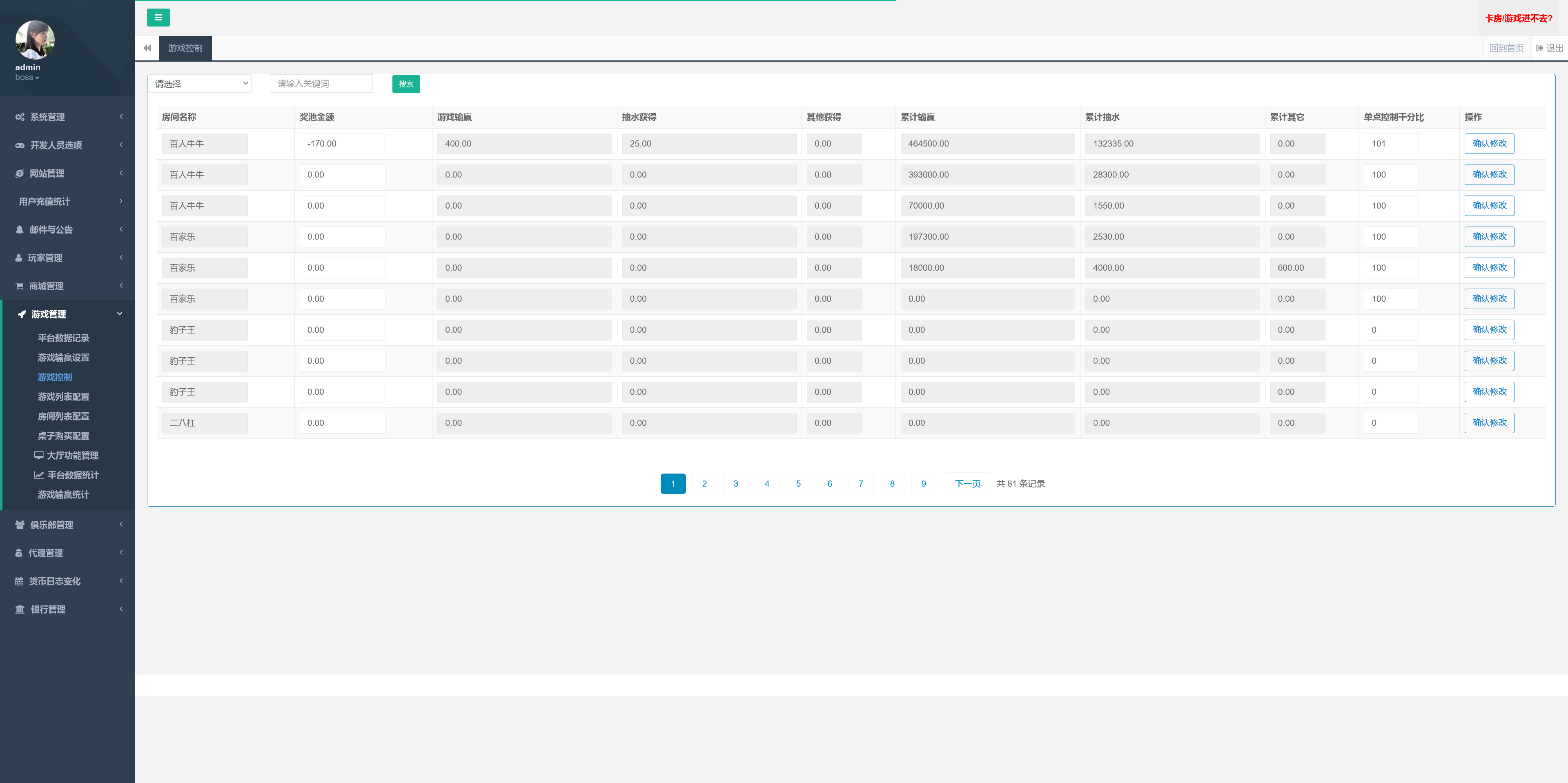Click the 请输入关键词 search input field
The width and height of the screenshot is (1568, 783).
(x=321, y=84)
